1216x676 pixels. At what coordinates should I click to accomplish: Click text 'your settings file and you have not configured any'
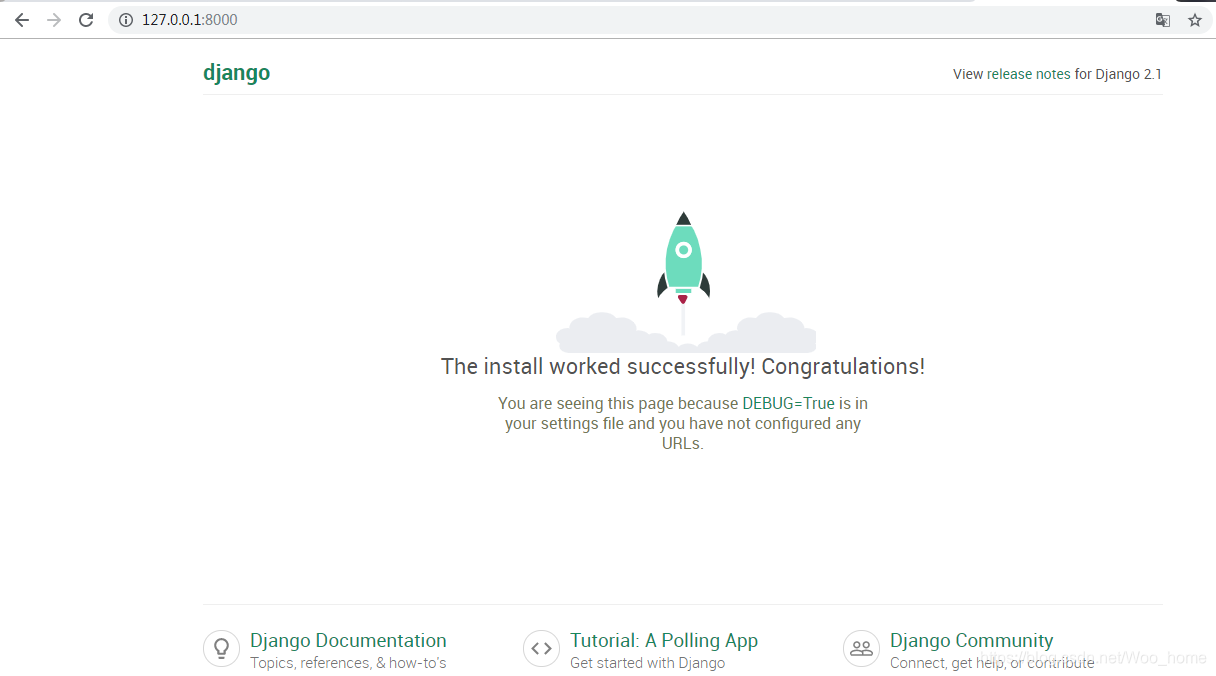[683, 424]
